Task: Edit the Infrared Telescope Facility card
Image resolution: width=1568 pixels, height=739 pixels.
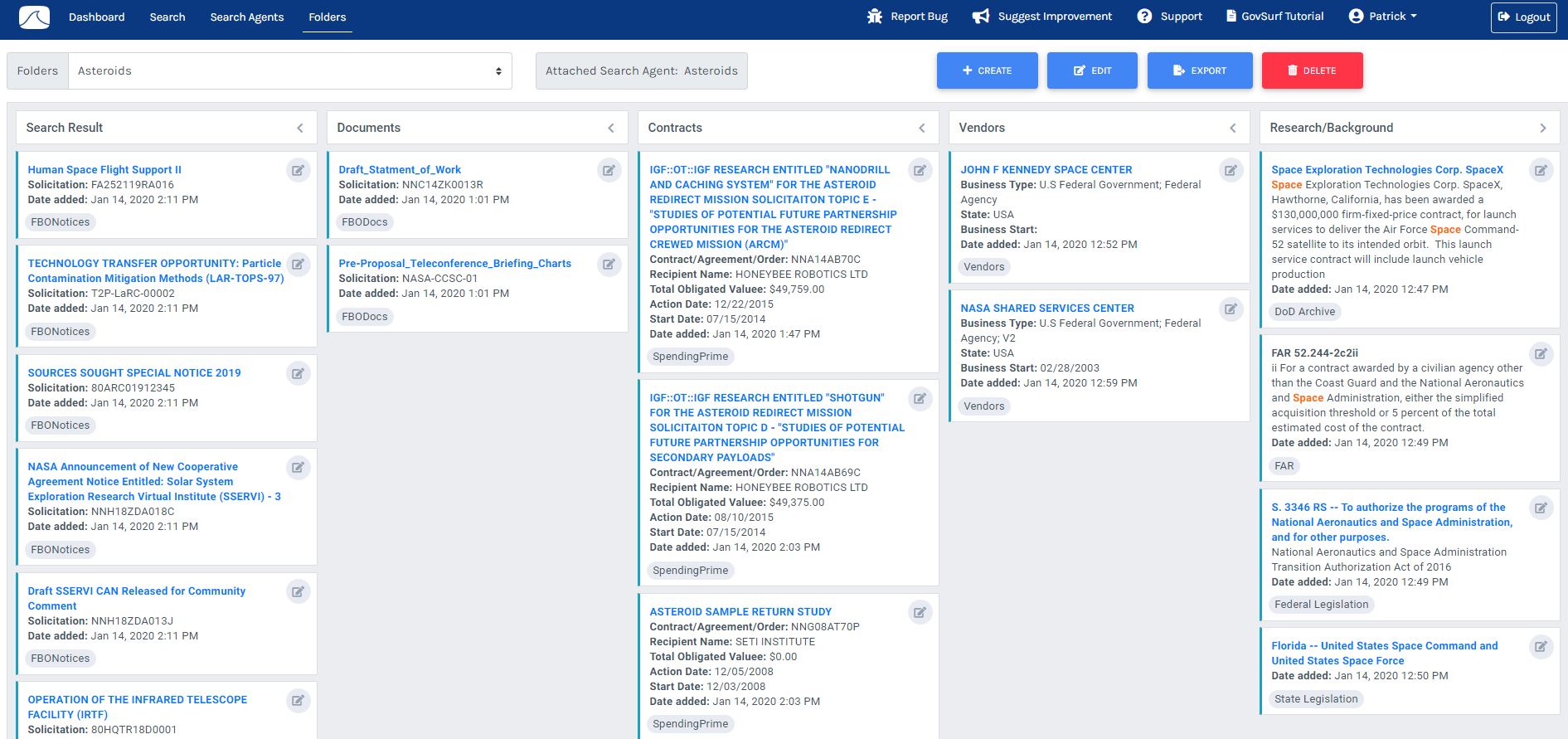Action: click(x=298, y=700)
